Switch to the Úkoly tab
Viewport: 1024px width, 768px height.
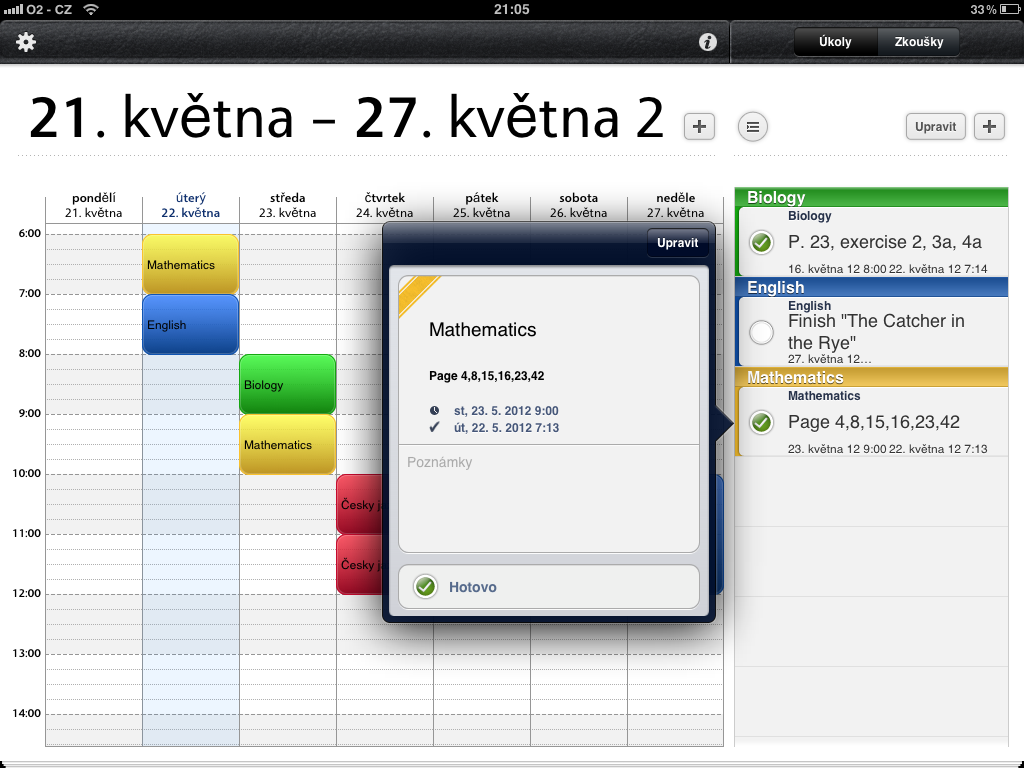[835, 42]
